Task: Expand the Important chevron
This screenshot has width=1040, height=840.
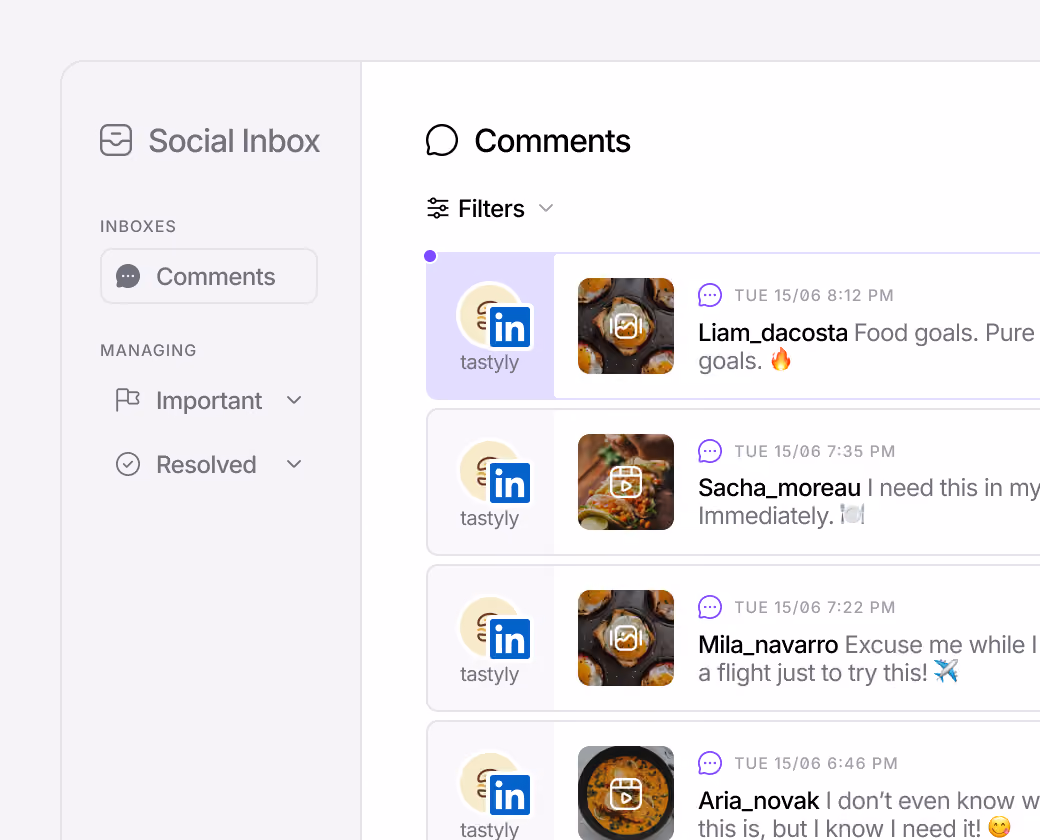Action: pos(294,400)
